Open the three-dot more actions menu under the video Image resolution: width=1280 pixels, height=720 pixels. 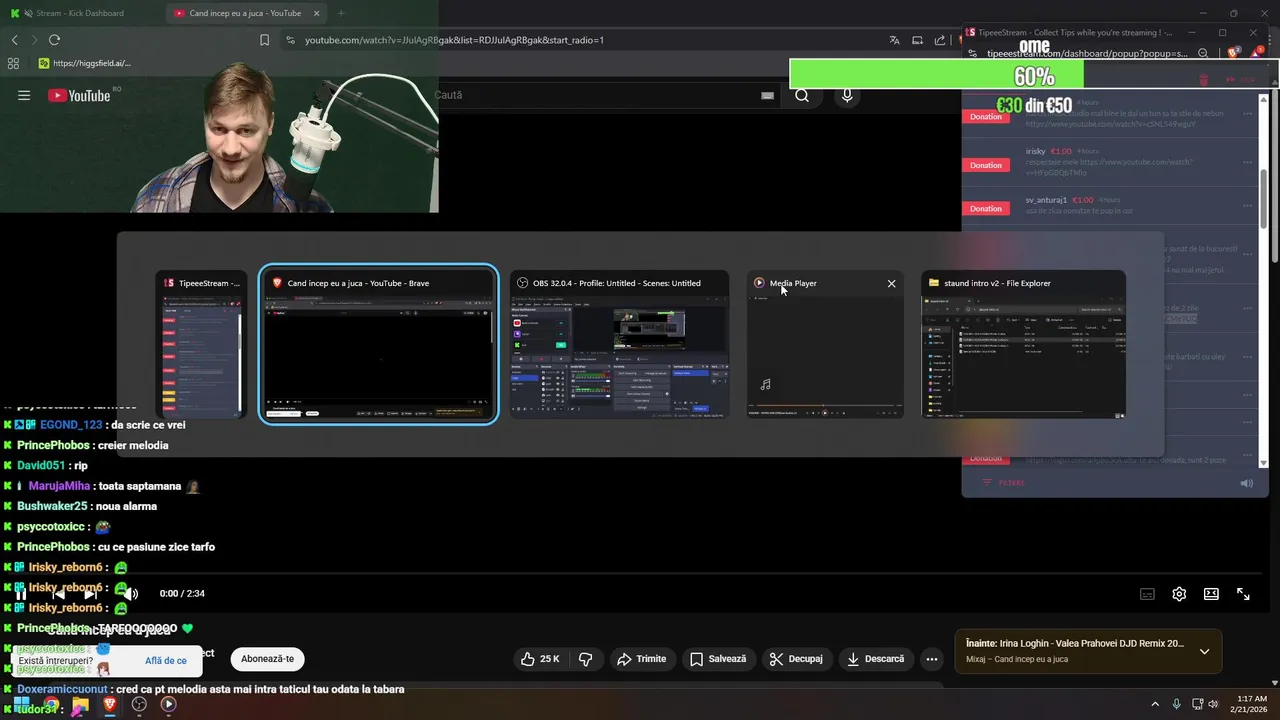point(932,659)
